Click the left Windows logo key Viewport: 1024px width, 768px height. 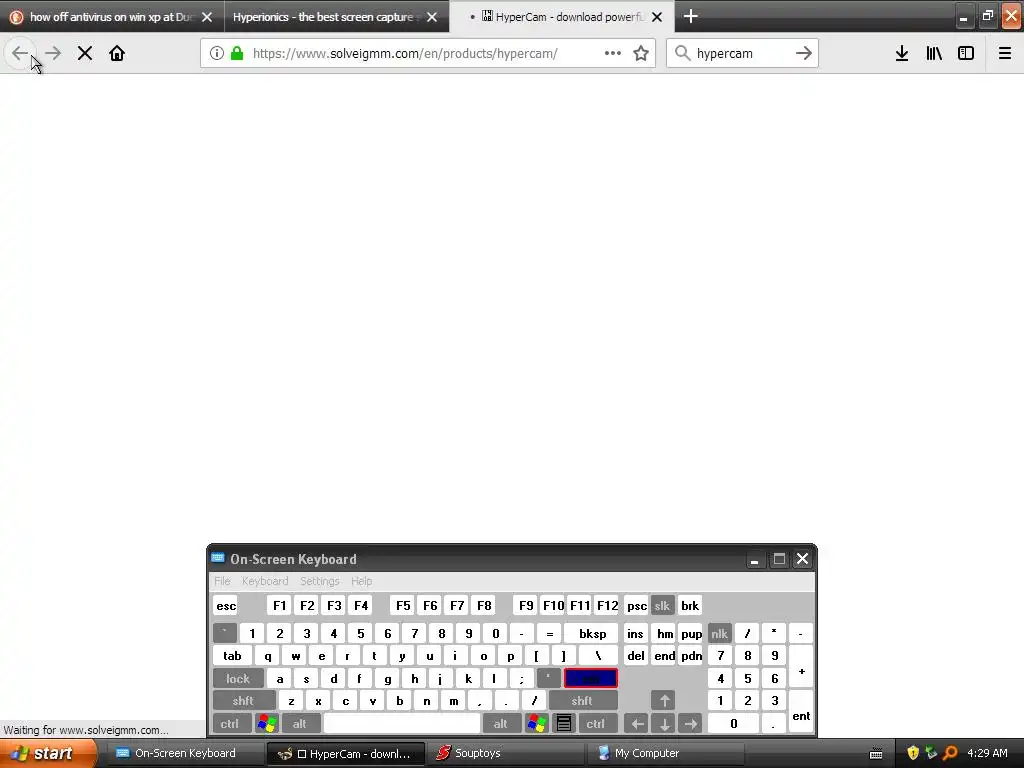click(x=267, y=724)
